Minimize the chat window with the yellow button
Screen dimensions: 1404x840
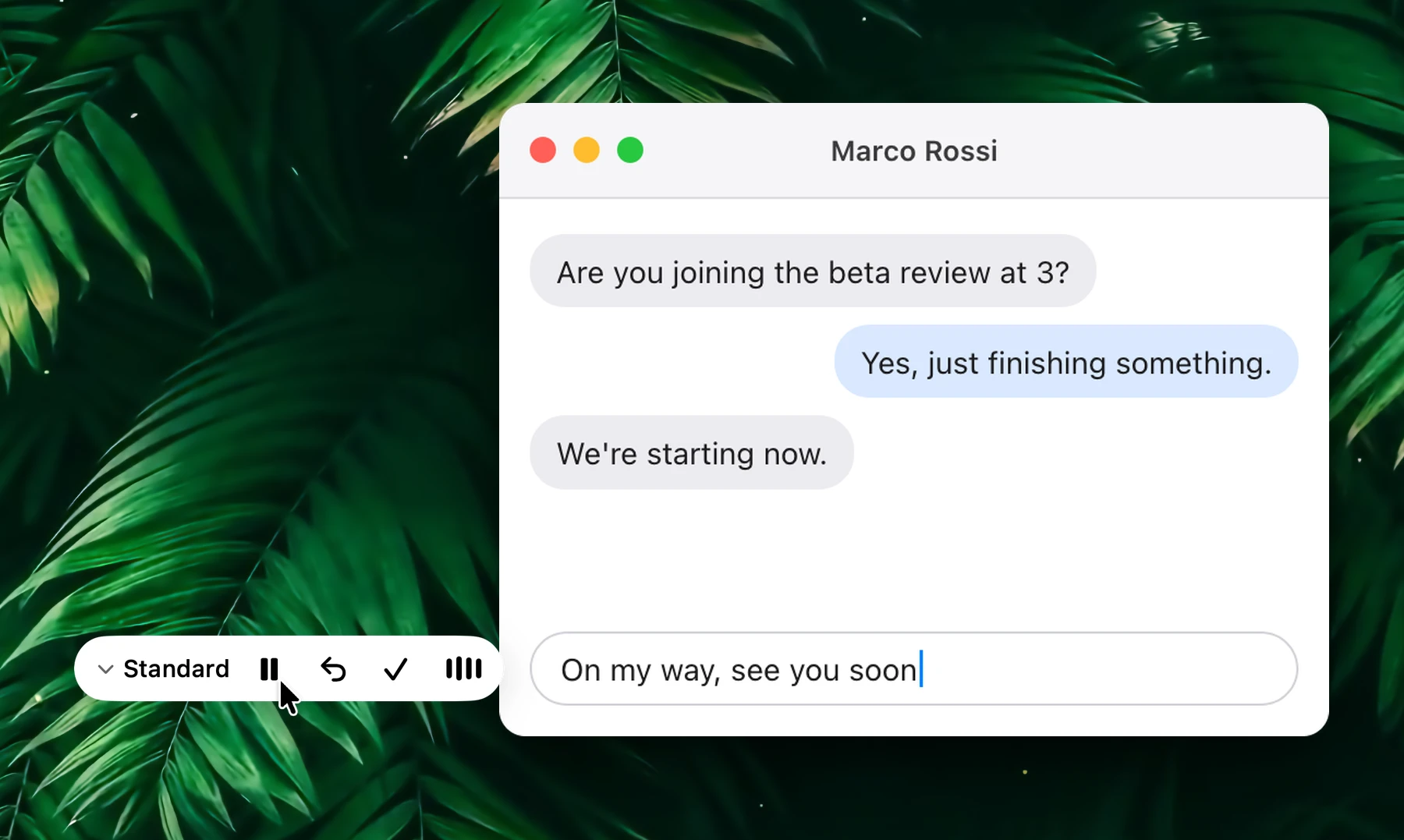pos(587,150)
